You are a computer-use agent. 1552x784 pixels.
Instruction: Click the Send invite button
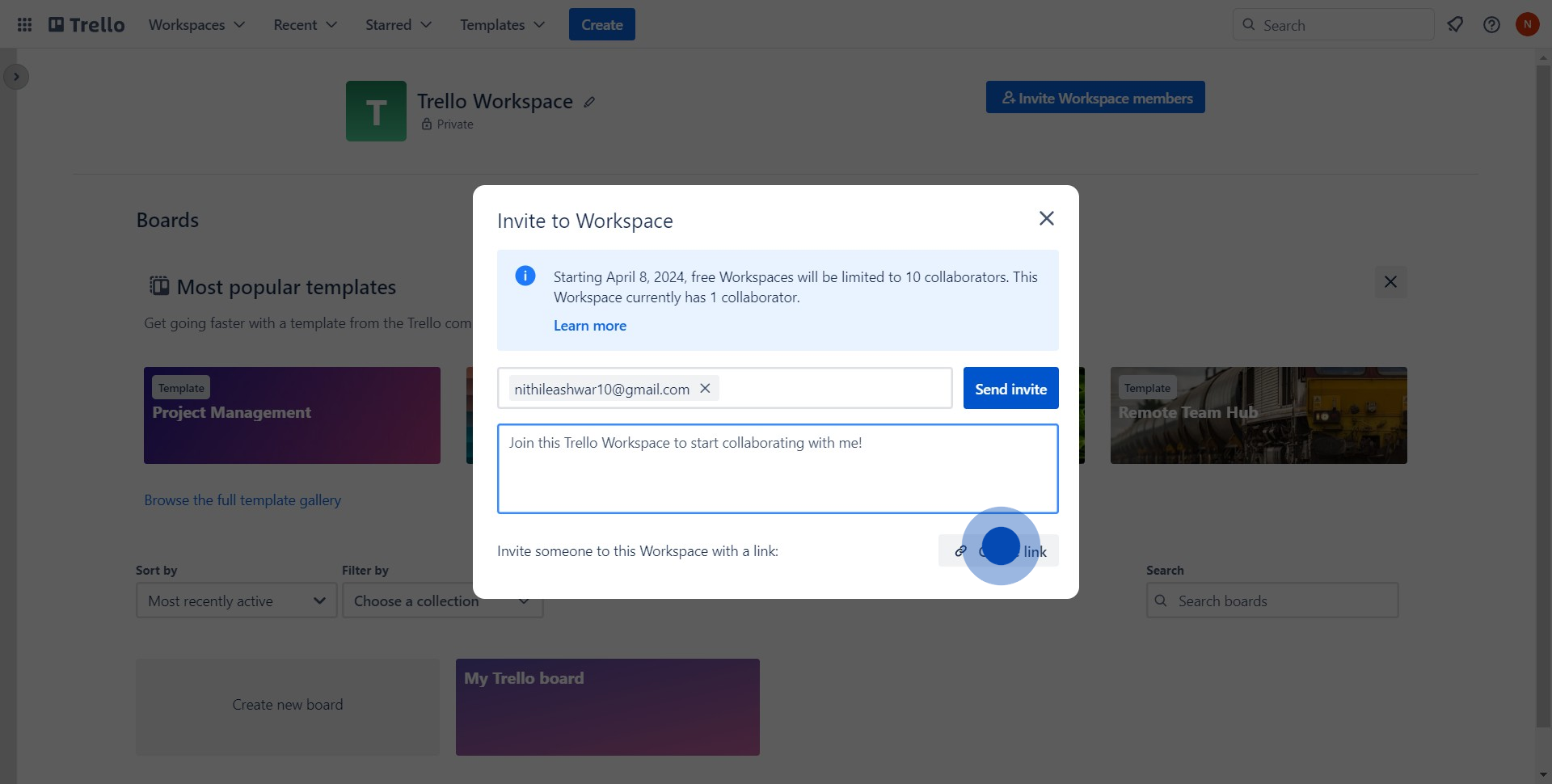pos(1010,389)
